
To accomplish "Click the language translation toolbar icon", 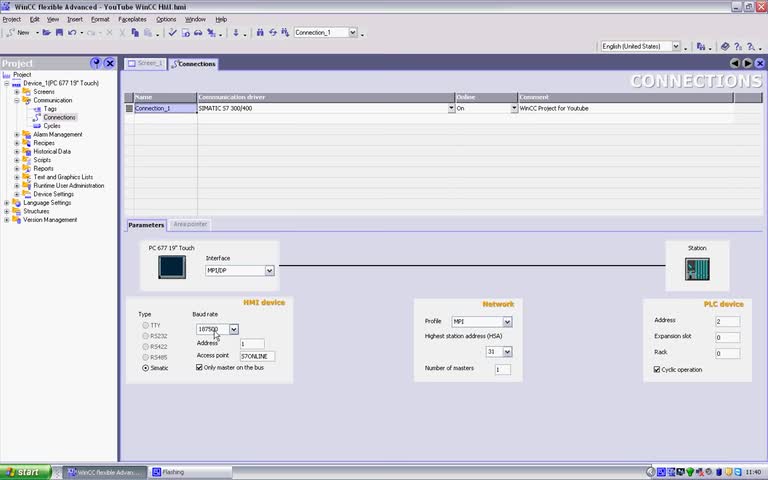I will [x=701, y=47].
